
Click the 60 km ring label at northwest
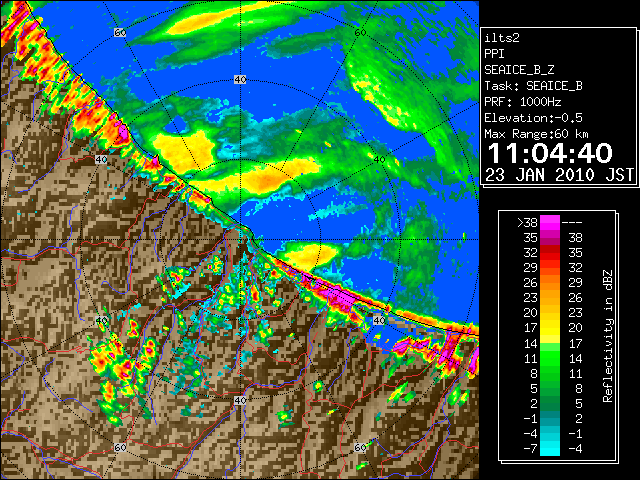pyautogui.click(x=120, y=32)
